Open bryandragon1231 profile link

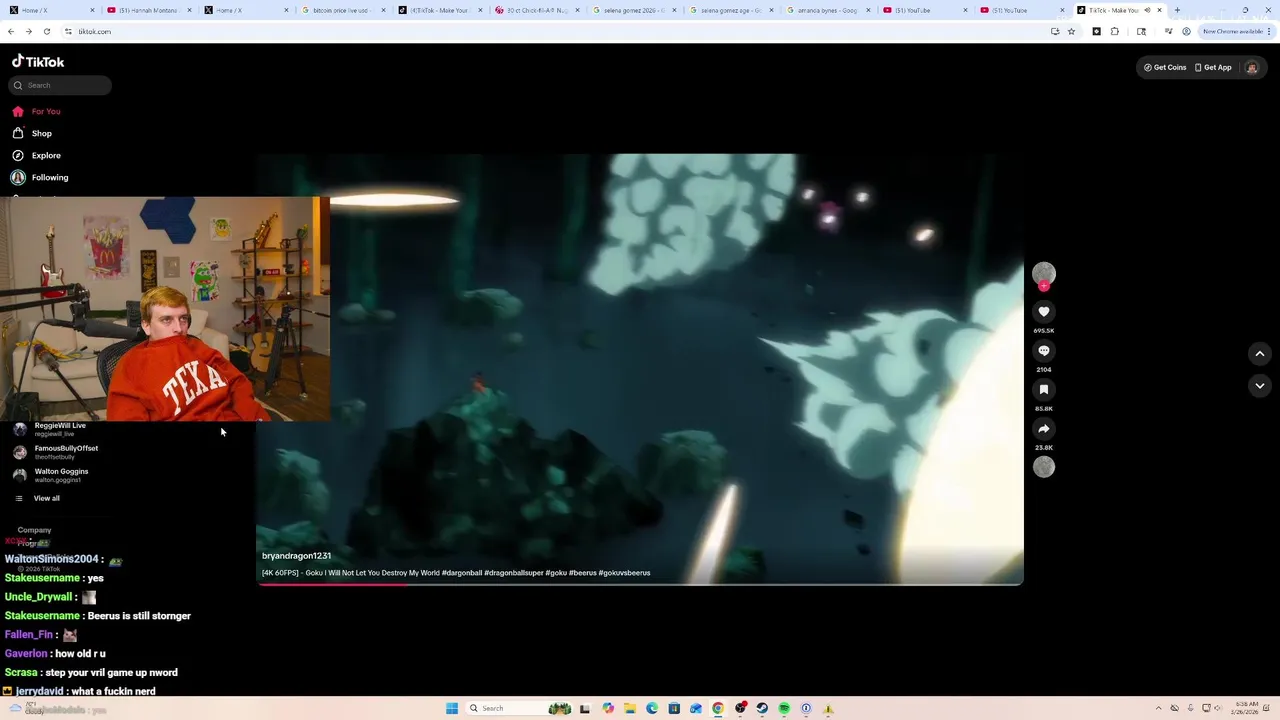[x=296, y=556]
